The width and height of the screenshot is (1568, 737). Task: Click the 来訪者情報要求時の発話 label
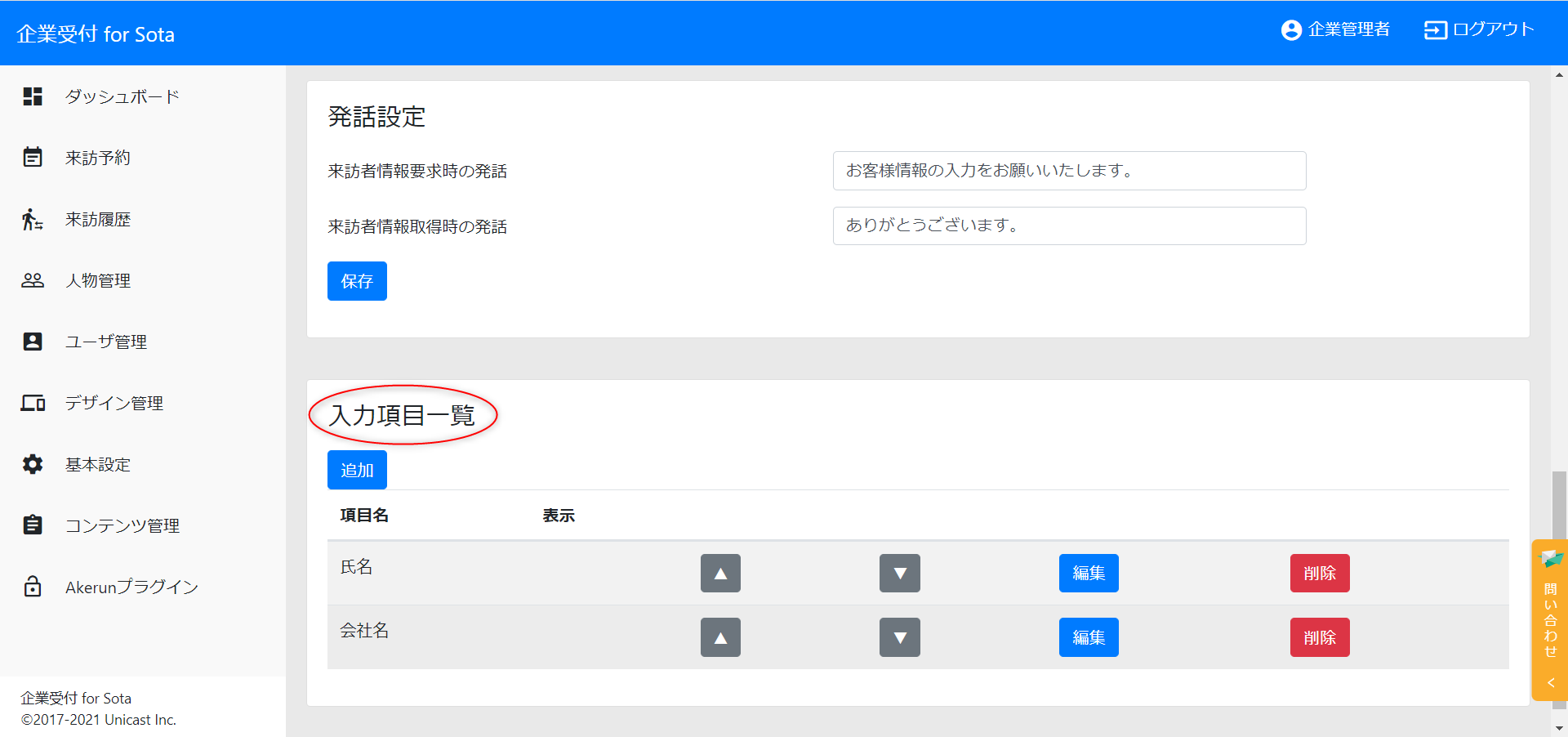(417, 171)
